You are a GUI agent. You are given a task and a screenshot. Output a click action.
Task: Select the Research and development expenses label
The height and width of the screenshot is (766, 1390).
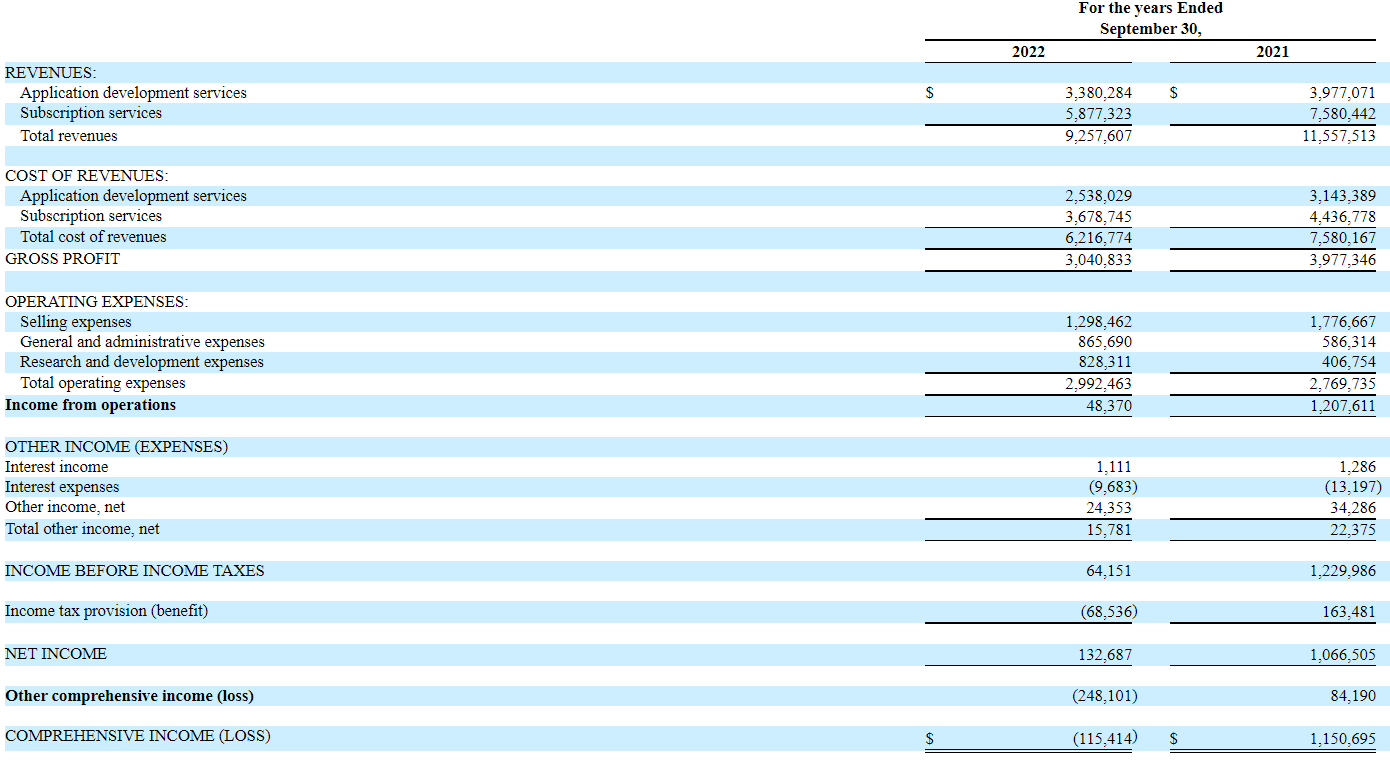tap(142, 362)
